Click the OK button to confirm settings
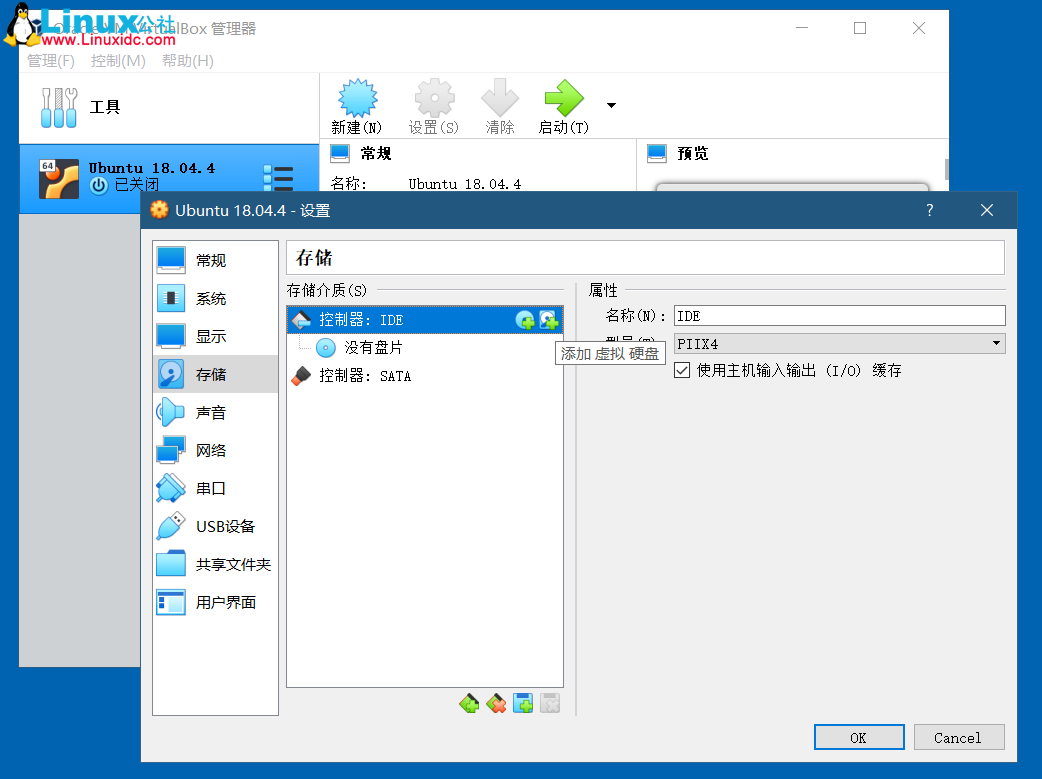The height and width of the screenshot is (779, 1042). (858, 737)
